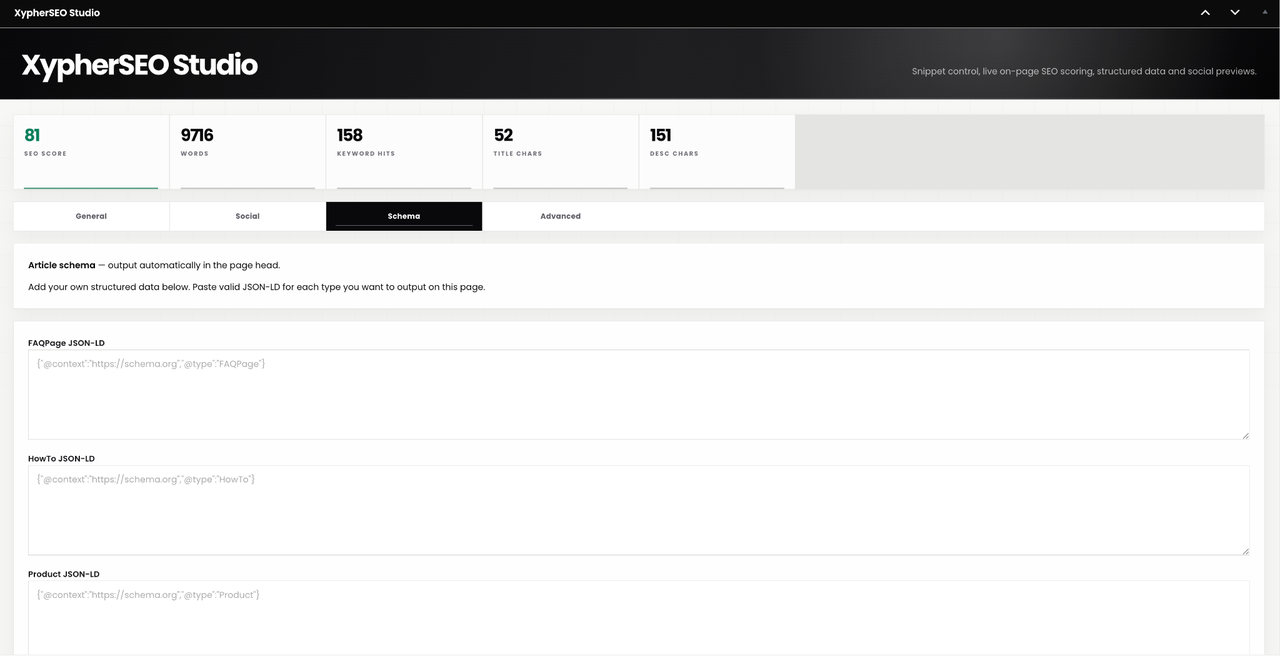Click the HowTo text area resize handle

[x=1245, y=550]
